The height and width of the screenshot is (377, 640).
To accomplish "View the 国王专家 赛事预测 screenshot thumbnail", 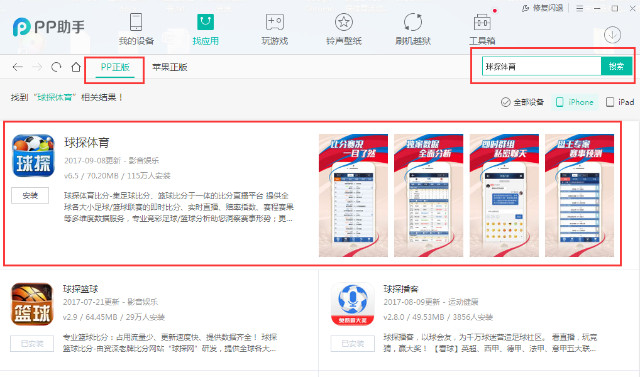I will 580,195.
